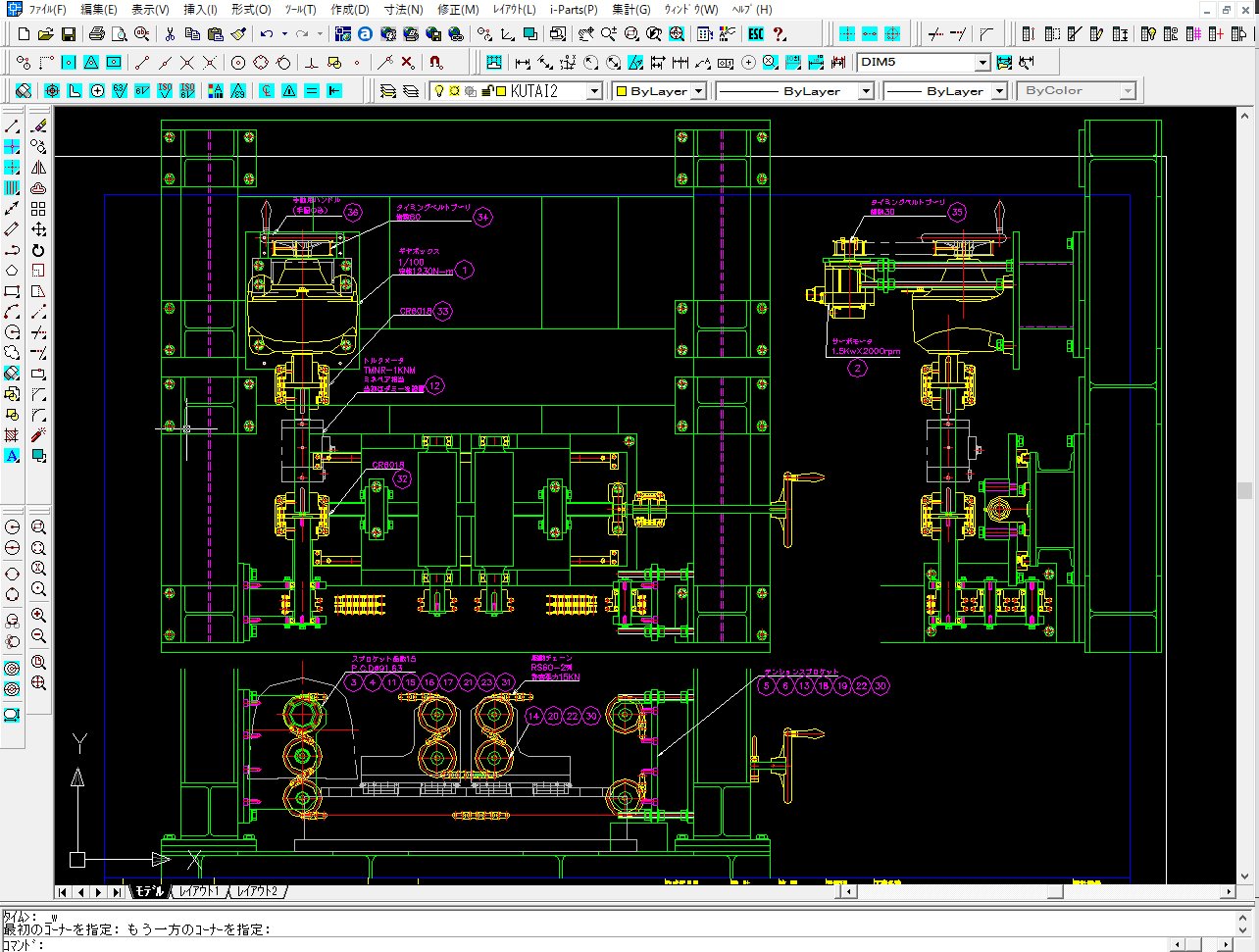The height and width of the screenshot is (952, 1259).
Task: Click the Save floppy disk icon
Action: tap(69, 34)
